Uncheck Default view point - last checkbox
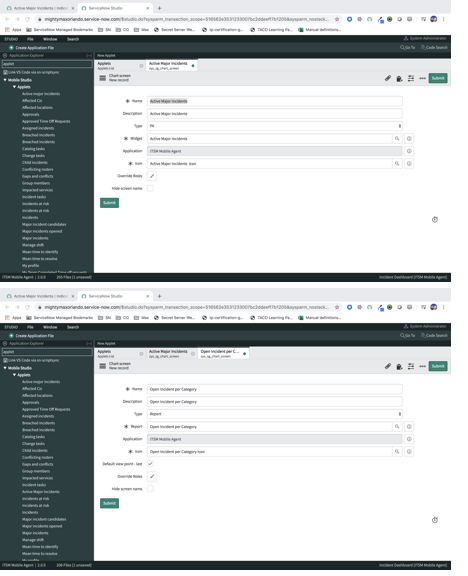 [x=150, y=464]
